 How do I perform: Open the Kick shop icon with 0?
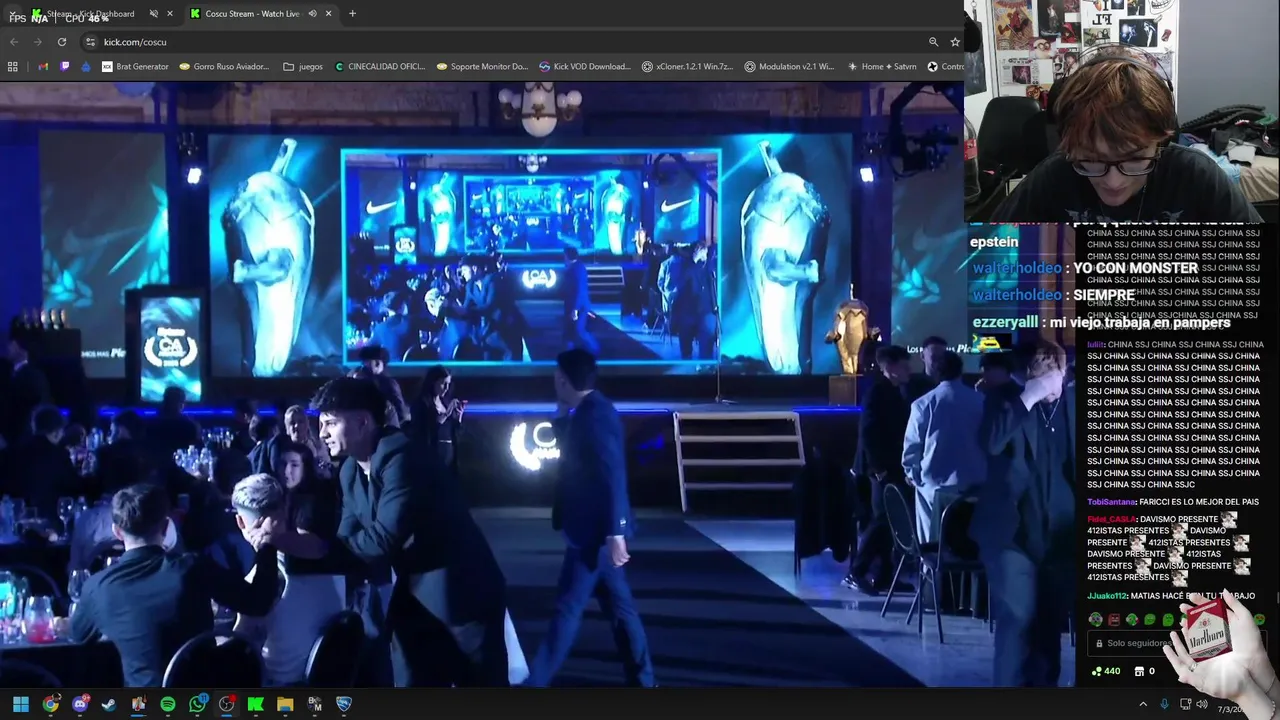(x=1145, y=671)
